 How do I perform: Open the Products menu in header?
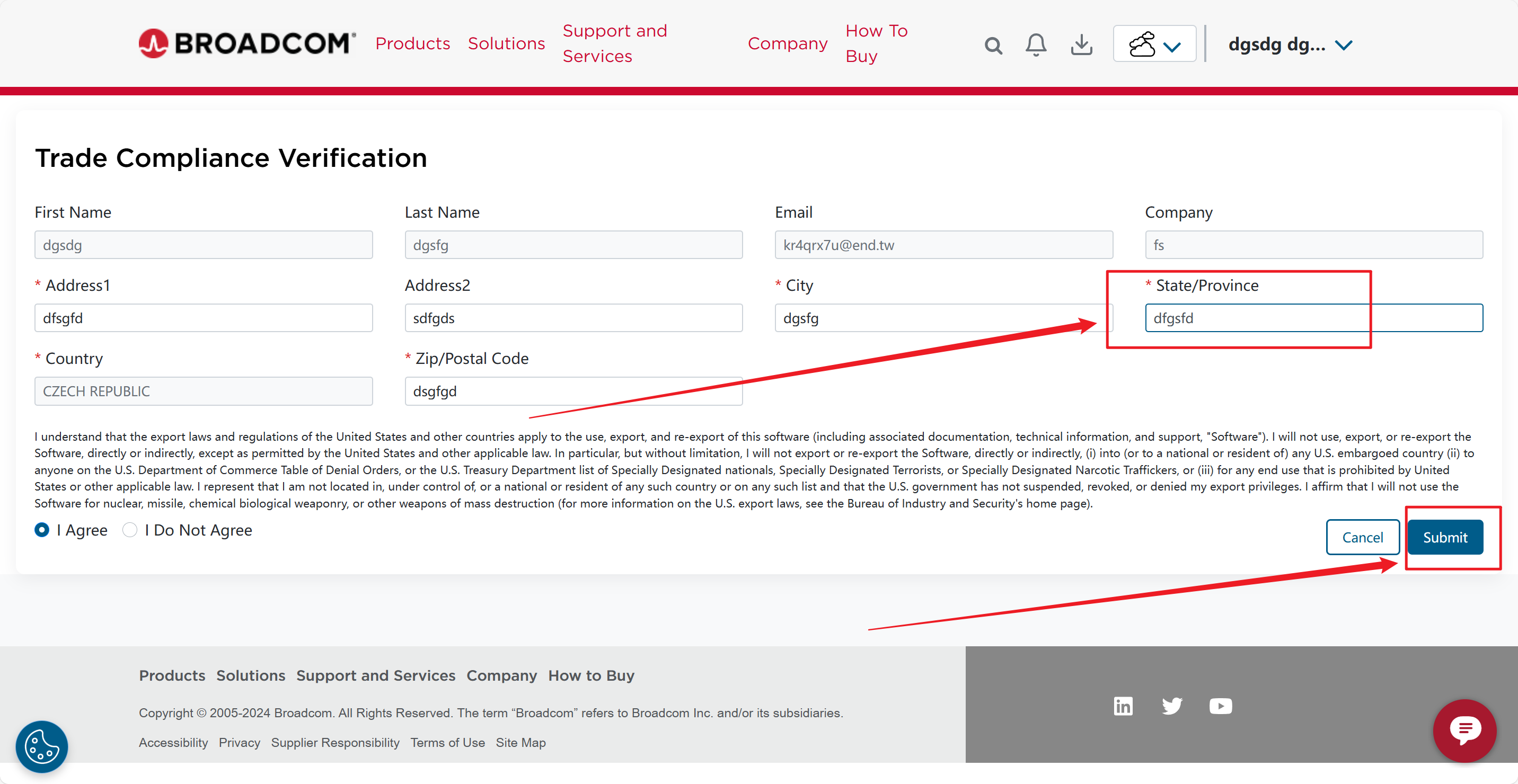point(412,43)
